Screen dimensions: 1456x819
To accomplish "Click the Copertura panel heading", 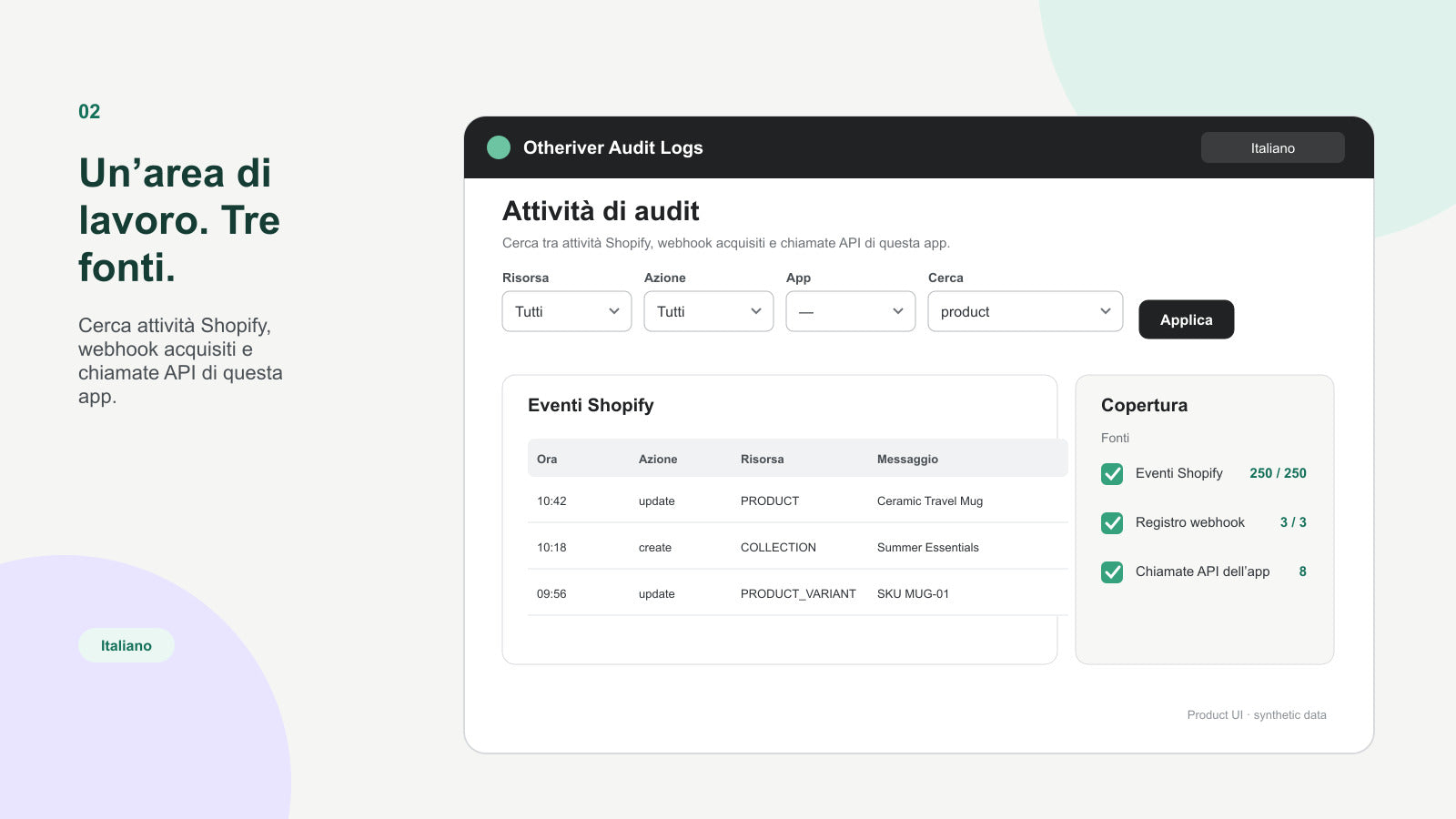I will (x=1144, y=405).
